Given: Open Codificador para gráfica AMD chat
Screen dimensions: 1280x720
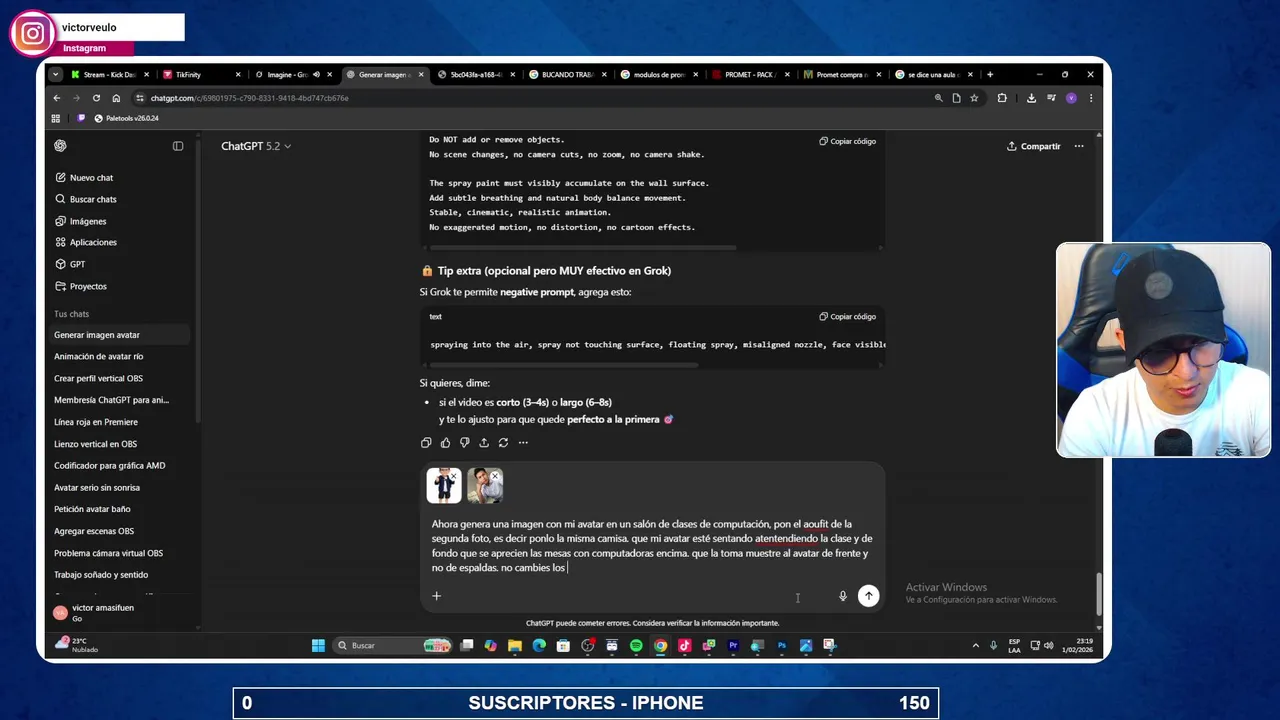Looking at the screenshot, I should [x=110, y=466].
